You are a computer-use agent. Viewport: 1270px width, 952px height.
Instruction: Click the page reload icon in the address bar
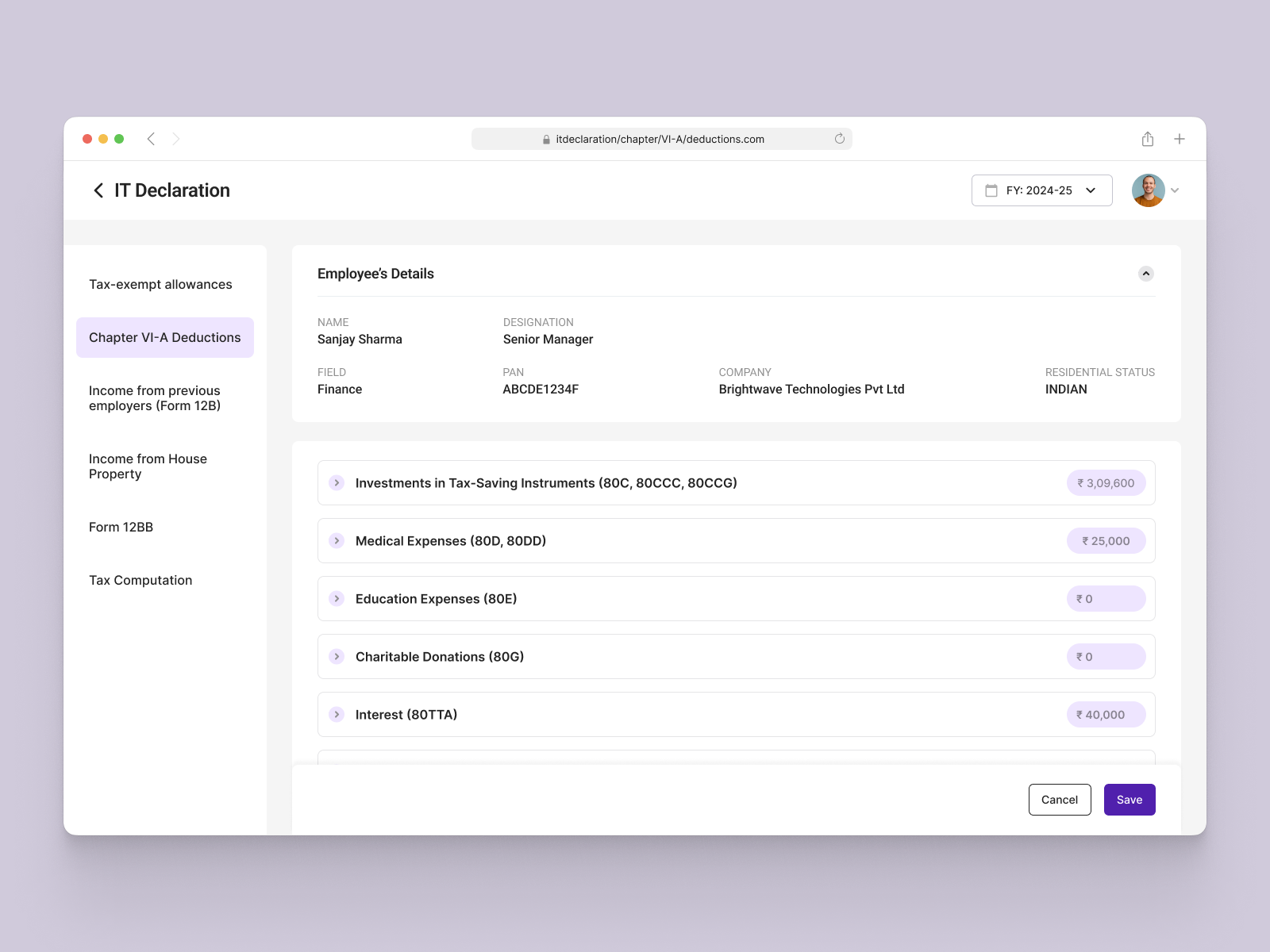(839, 139)
